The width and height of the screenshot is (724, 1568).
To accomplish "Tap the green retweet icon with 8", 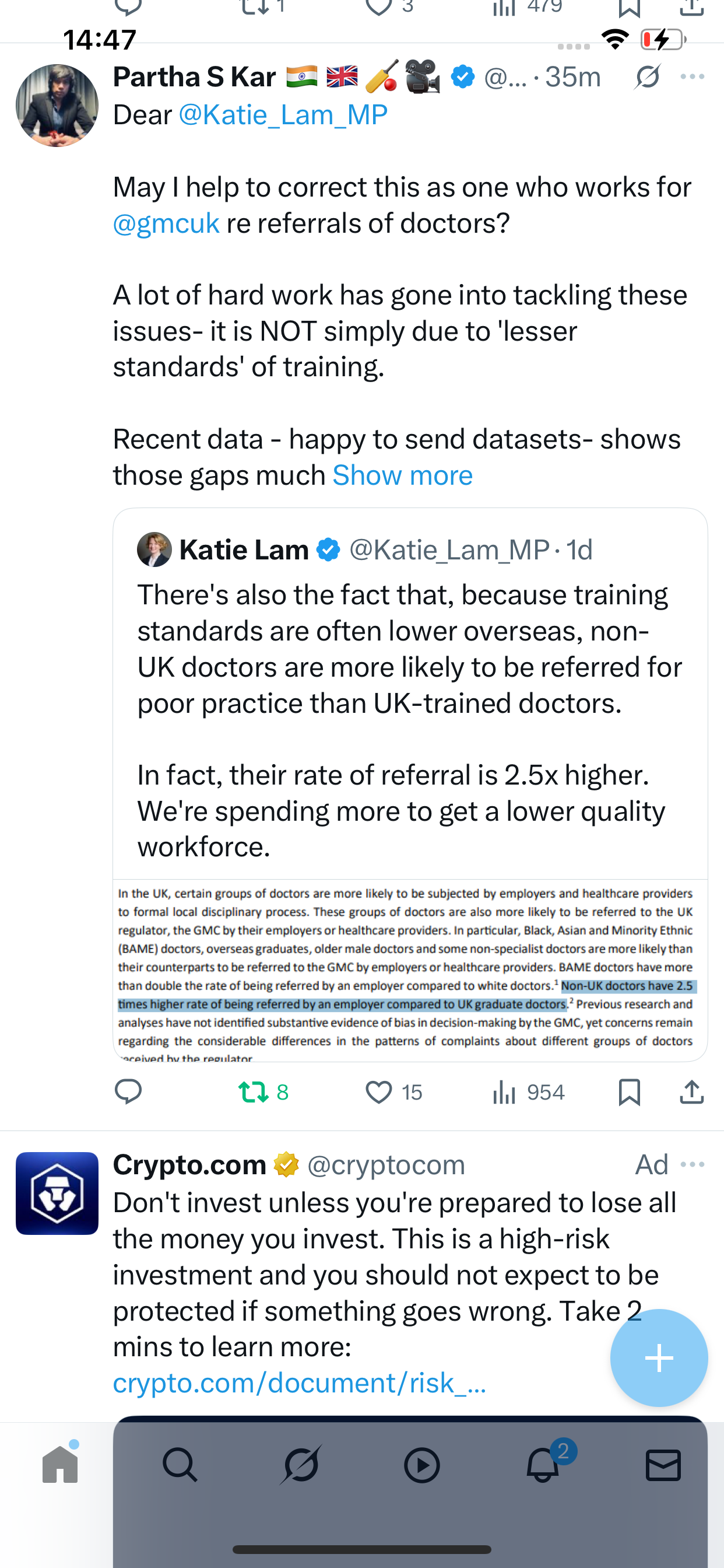I will click(254, 1092).
